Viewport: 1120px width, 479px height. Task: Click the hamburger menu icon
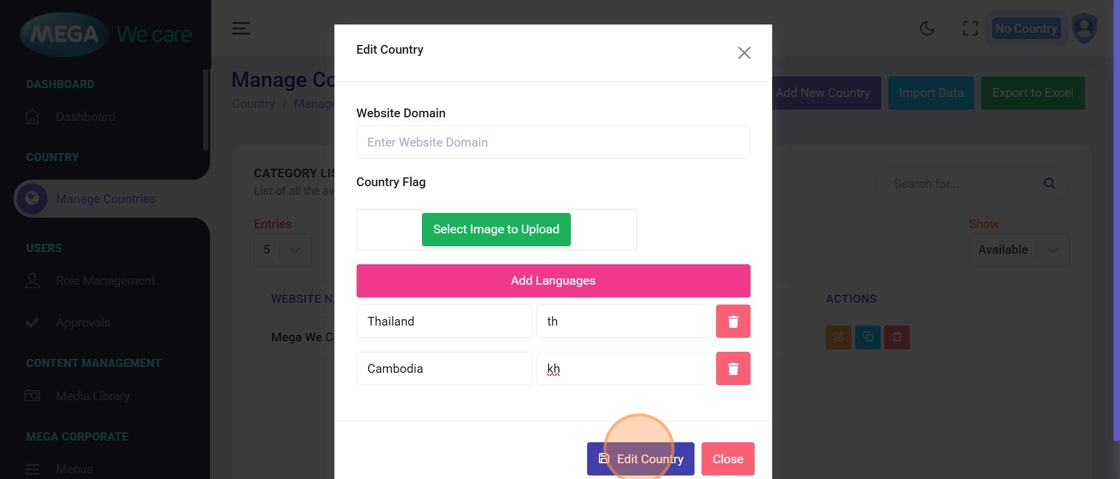(241, 28)
